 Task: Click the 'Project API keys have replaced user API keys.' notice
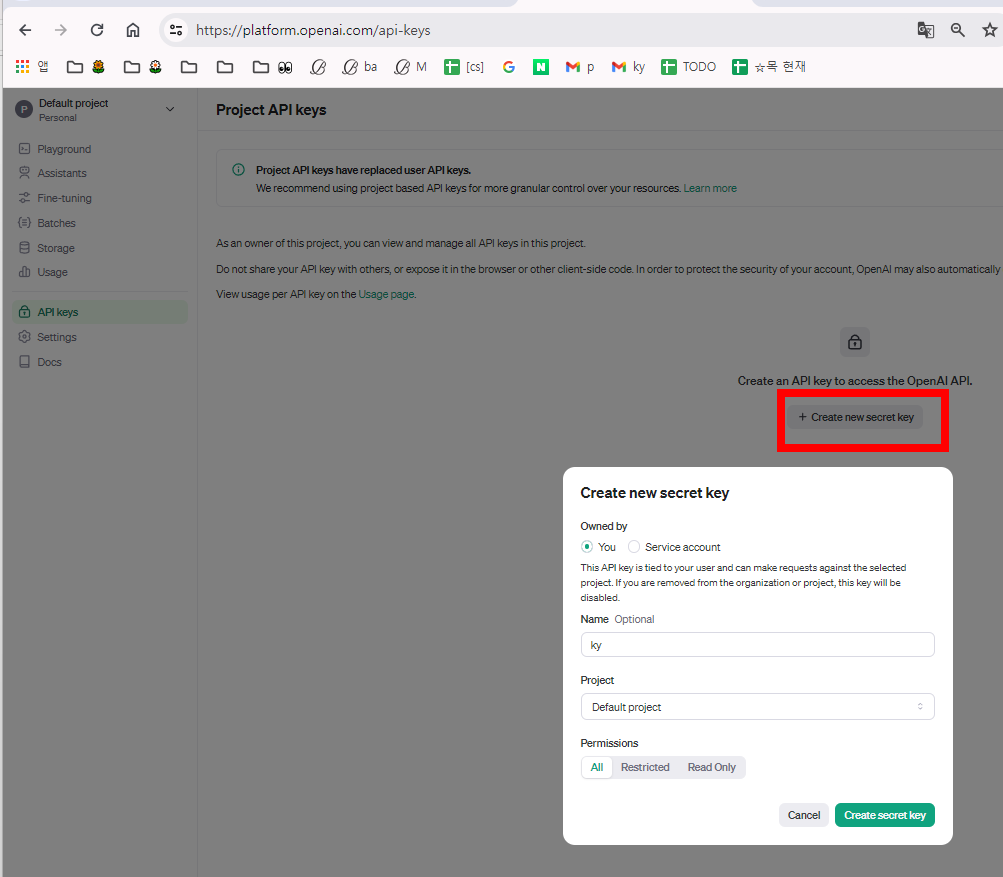(363, 170)
